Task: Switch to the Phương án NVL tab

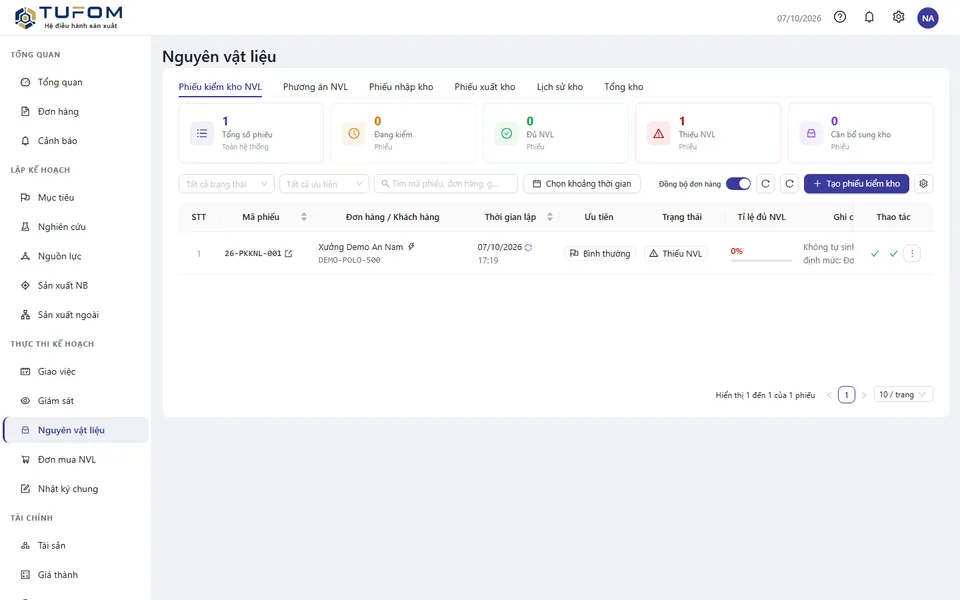Action: (x=315, y=87)
